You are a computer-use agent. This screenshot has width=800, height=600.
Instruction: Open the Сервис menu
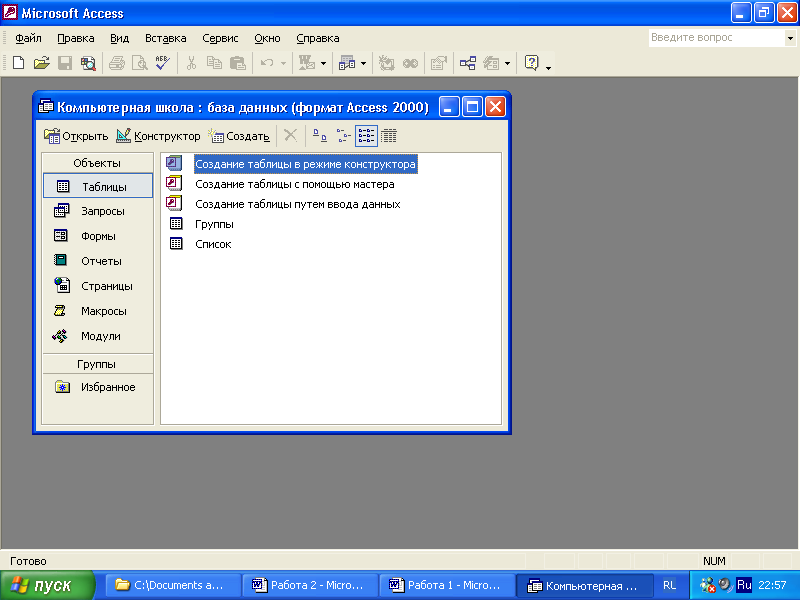220,38
